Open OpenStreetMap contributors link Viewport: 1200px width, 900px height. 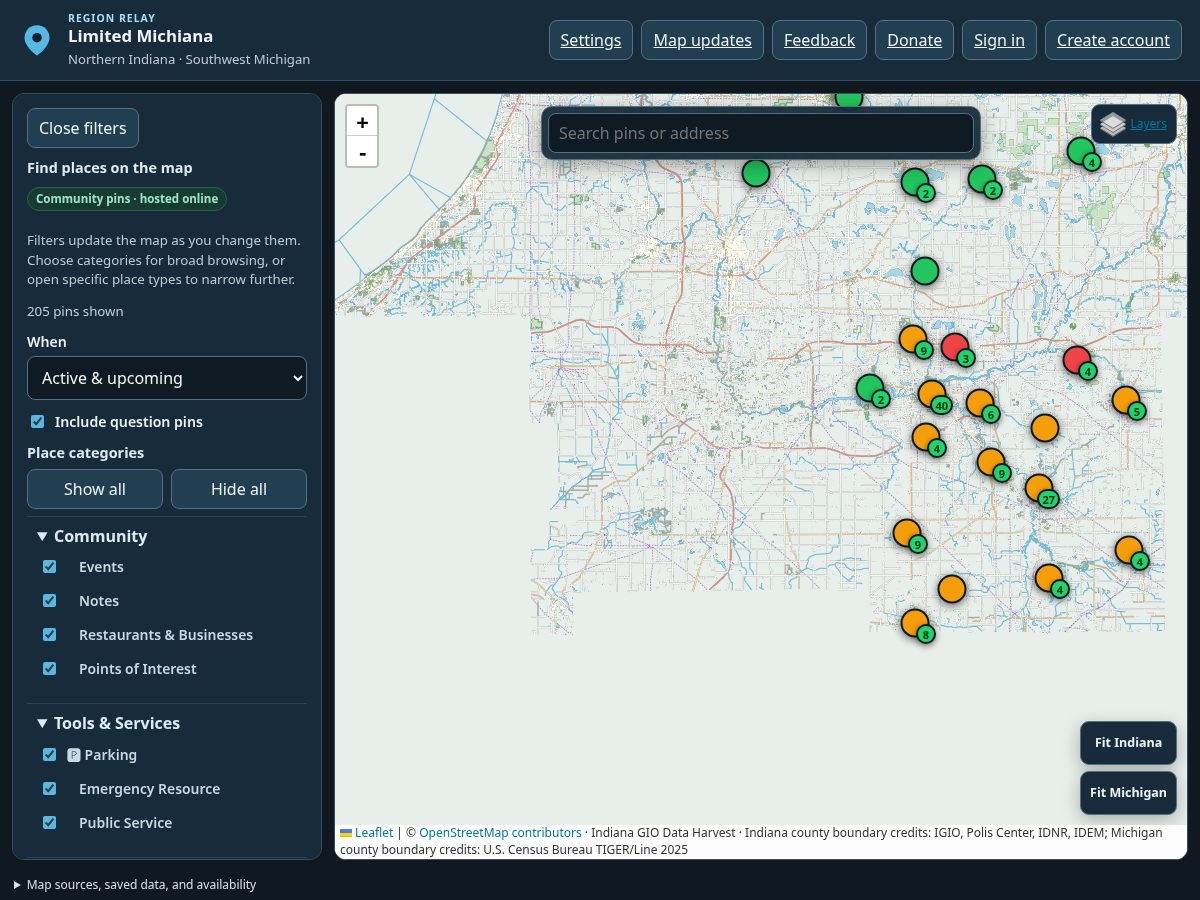[x=500, y=833]
